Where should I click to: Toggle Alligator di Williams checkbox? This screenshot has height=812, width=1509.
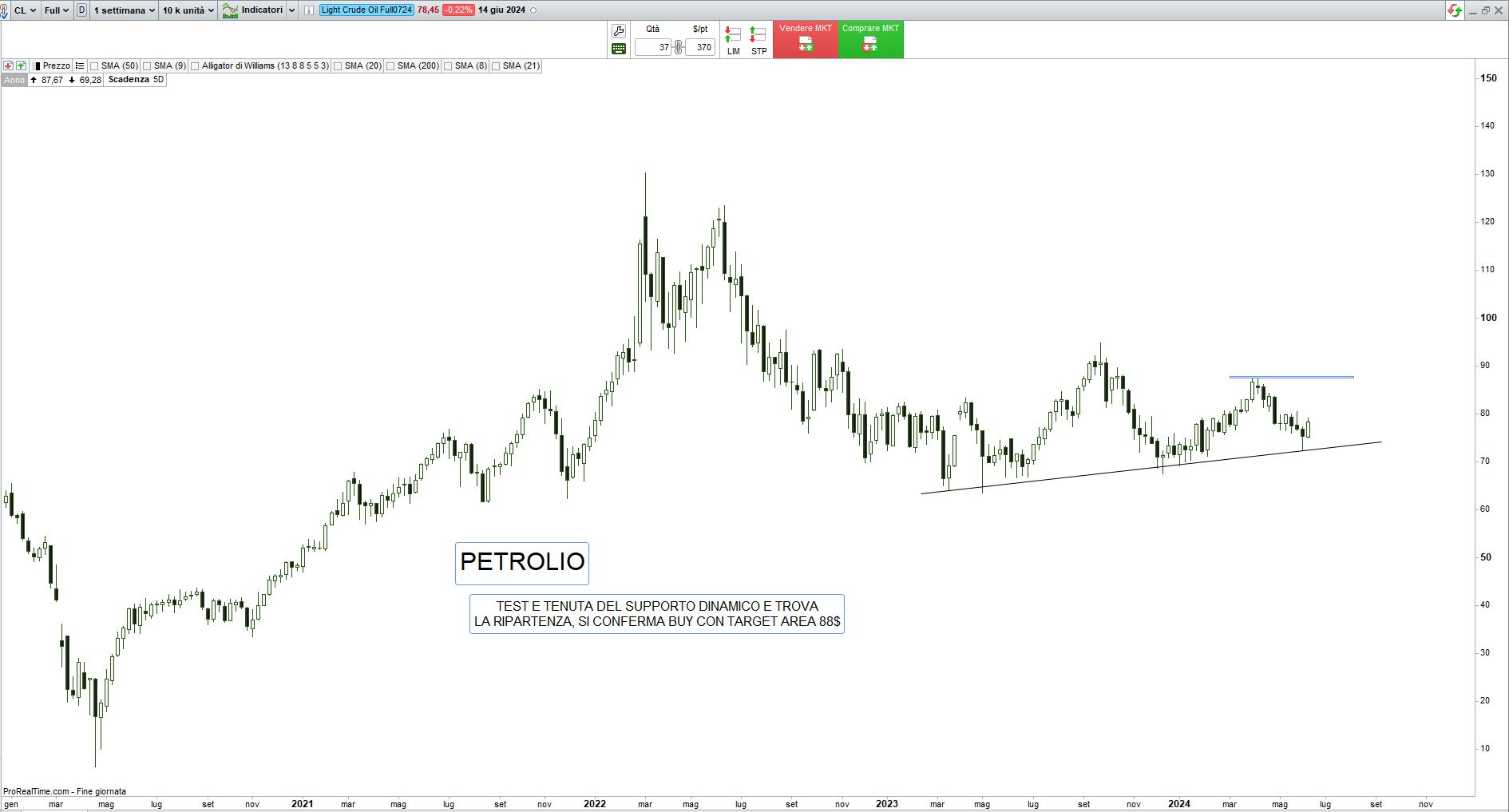coord(195,66)
